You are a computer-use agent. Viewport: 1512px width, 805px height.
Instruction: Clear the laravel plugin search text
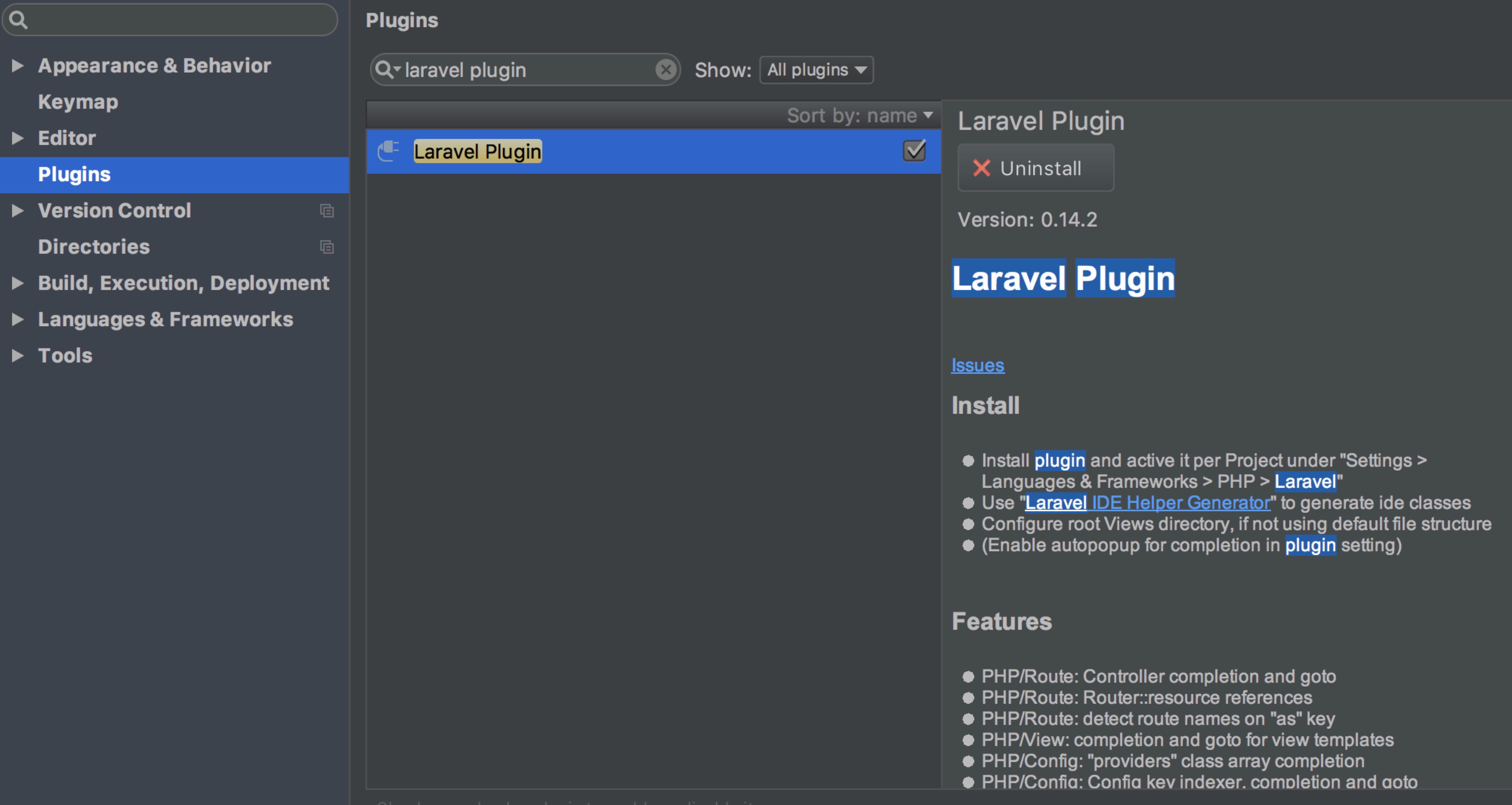point(666,70)
